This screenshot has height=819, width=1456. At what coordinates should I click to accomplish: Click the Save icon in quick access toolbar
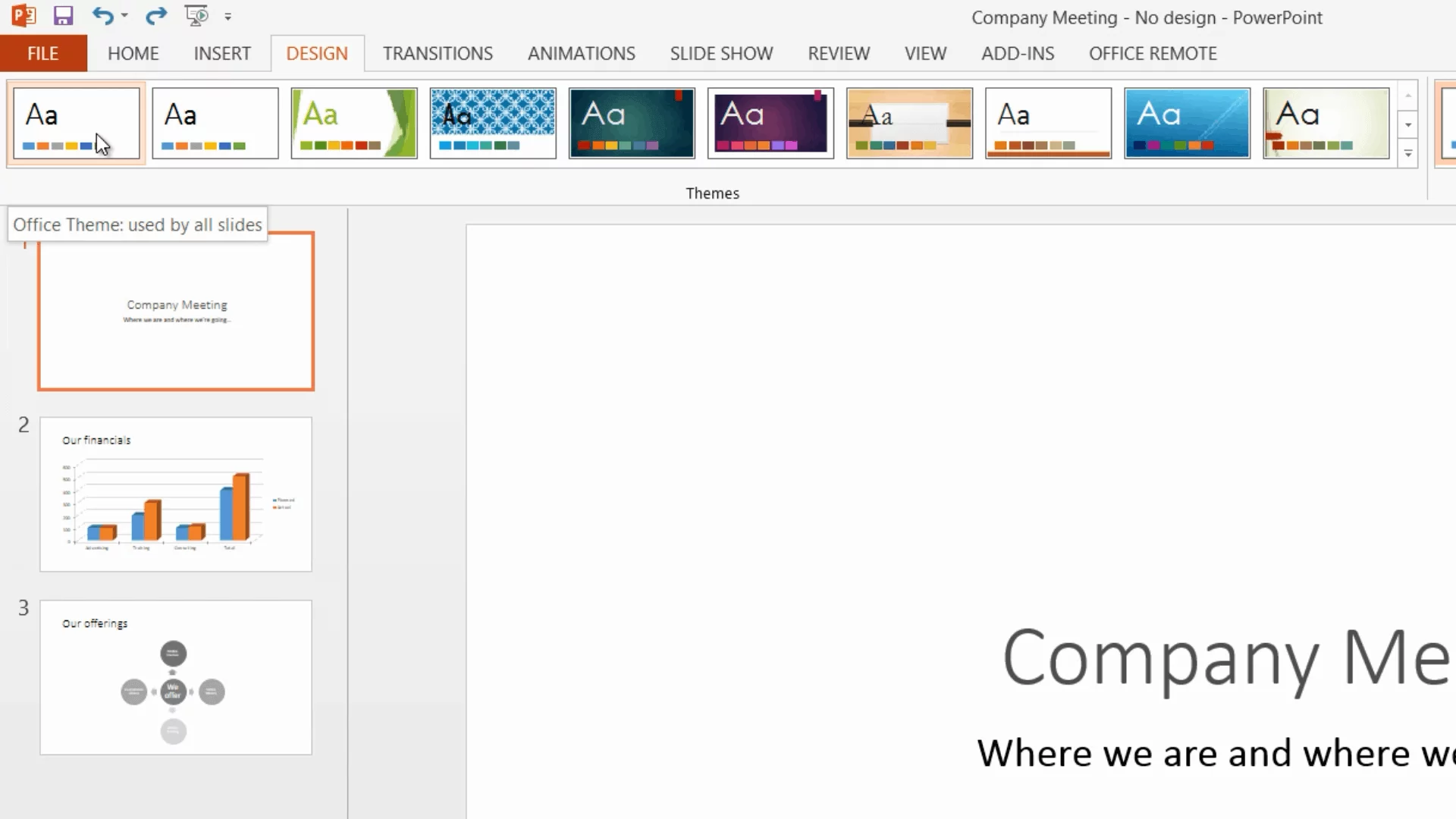pyautogui.click(x=63, y=16)
